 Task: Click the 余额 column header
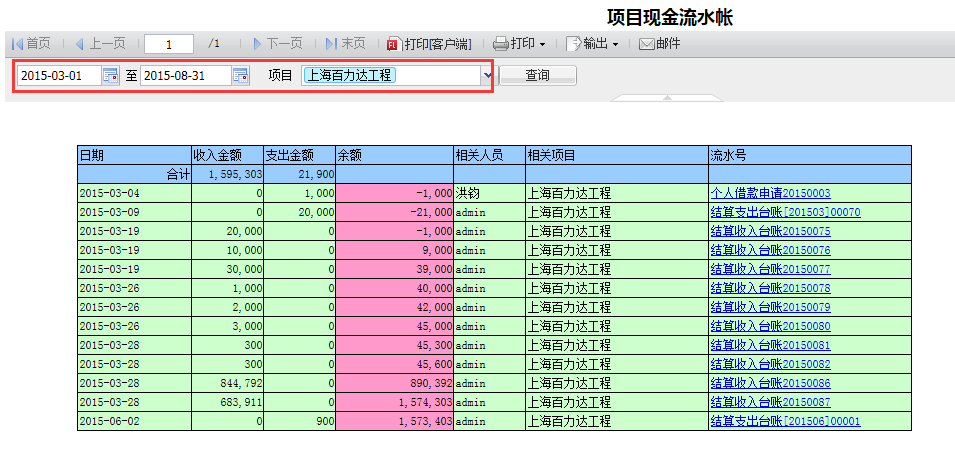tap(394, 155)
